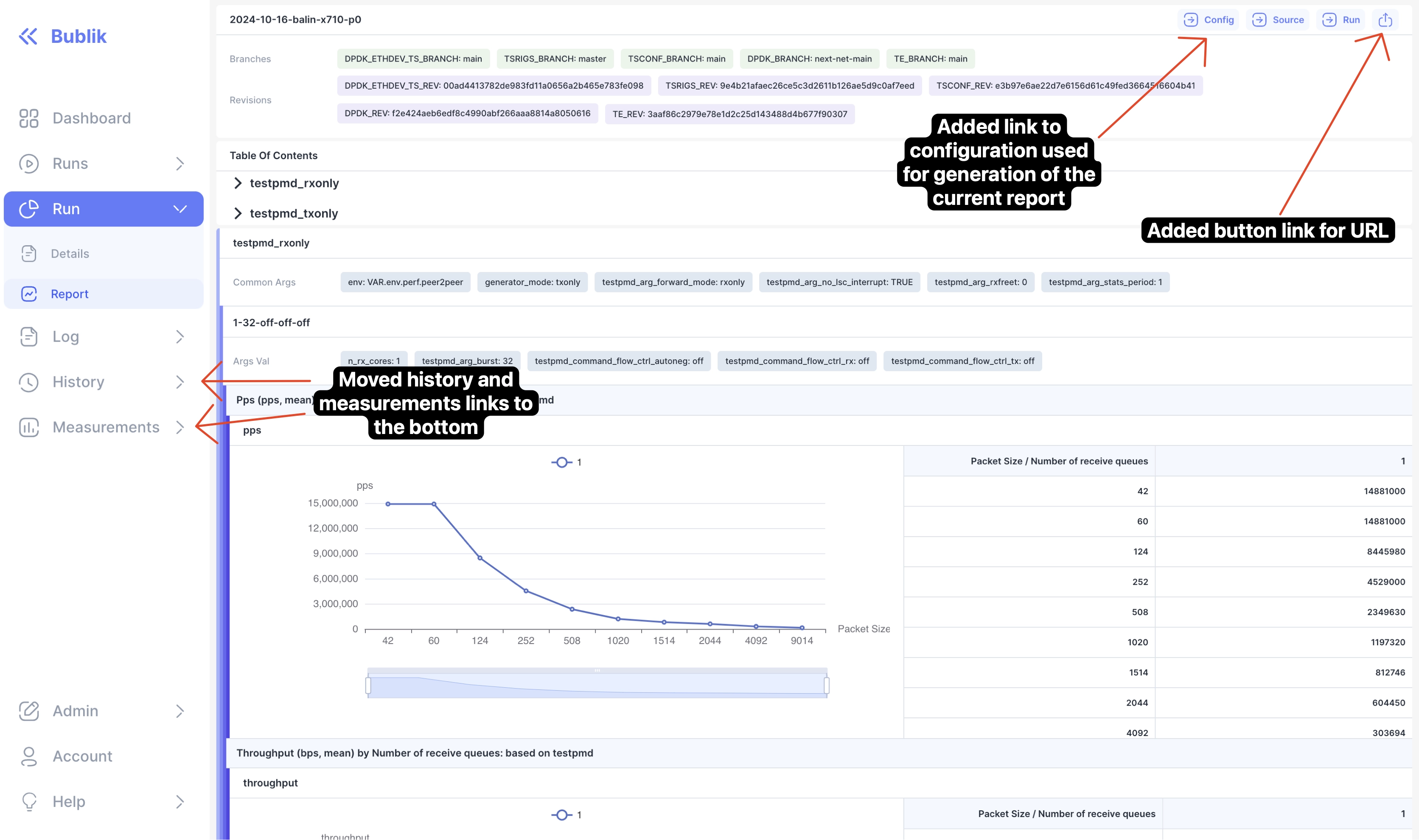Collapse sidebar with double-chevron icon
Image resolution: width=1419 pixels, height=840 pixels.
(28, 36)
